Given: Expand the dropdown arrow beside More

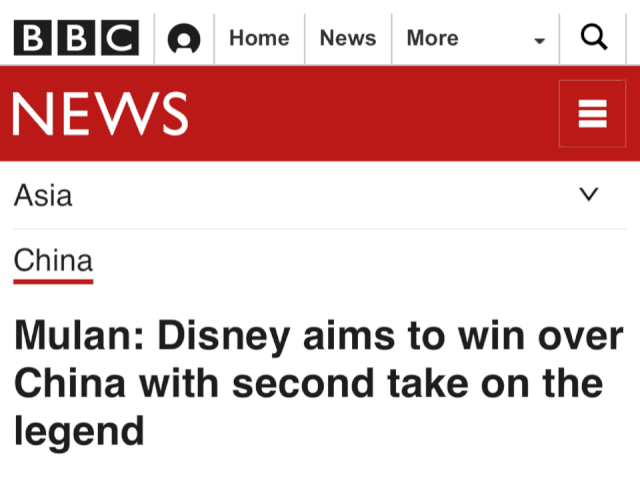Looking at the screenshot, I should tap(540, 41).
